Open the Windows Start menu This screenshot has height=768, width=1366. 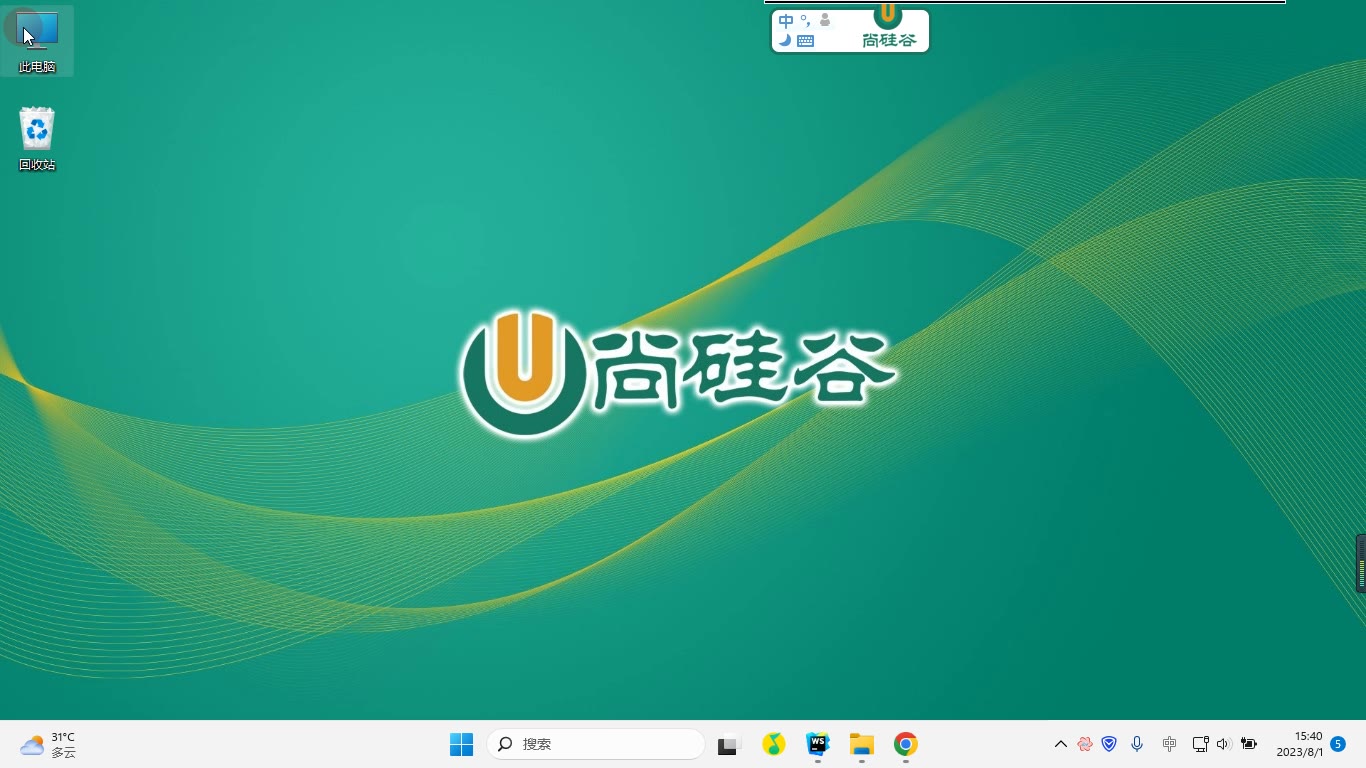point(461,744)
